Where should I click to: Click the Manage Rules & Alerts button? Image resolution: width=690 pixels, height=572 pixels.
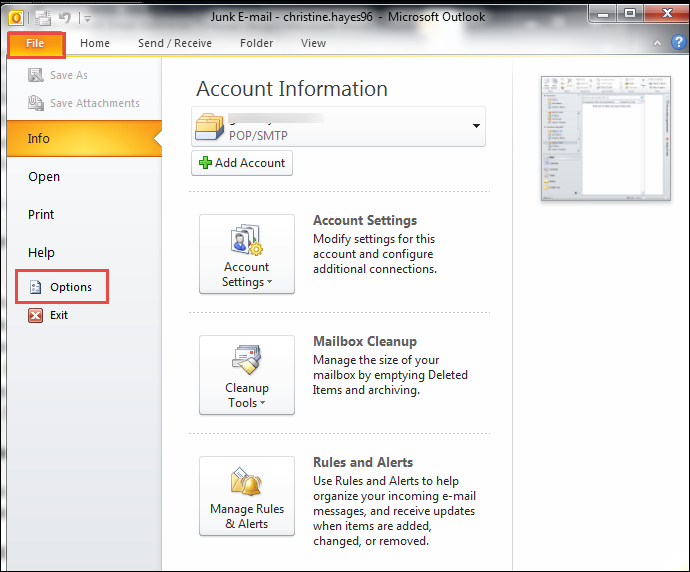[x=247, y=496]
